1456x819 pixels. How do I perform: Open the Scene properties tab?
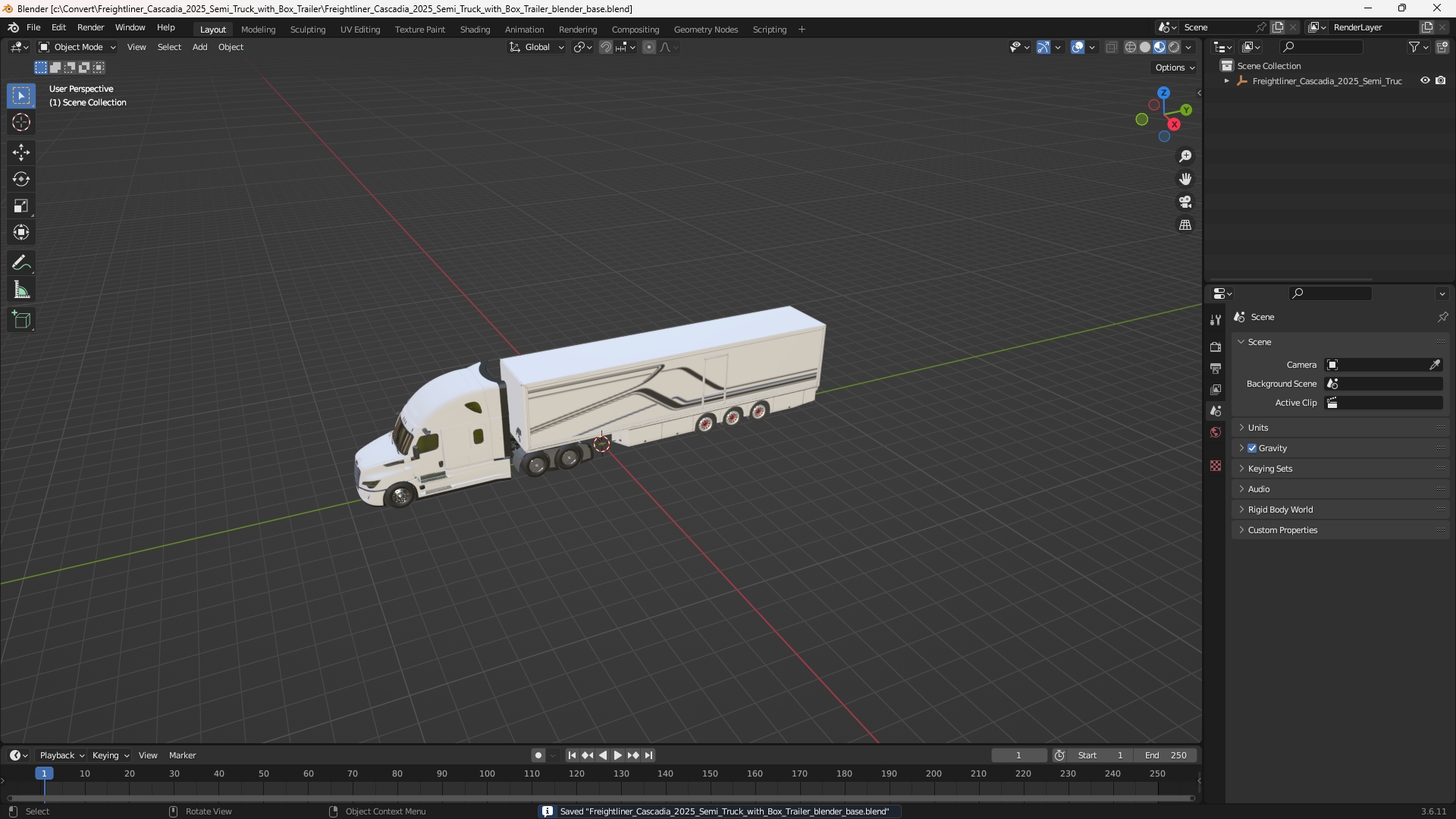[x=1216, y=411]
